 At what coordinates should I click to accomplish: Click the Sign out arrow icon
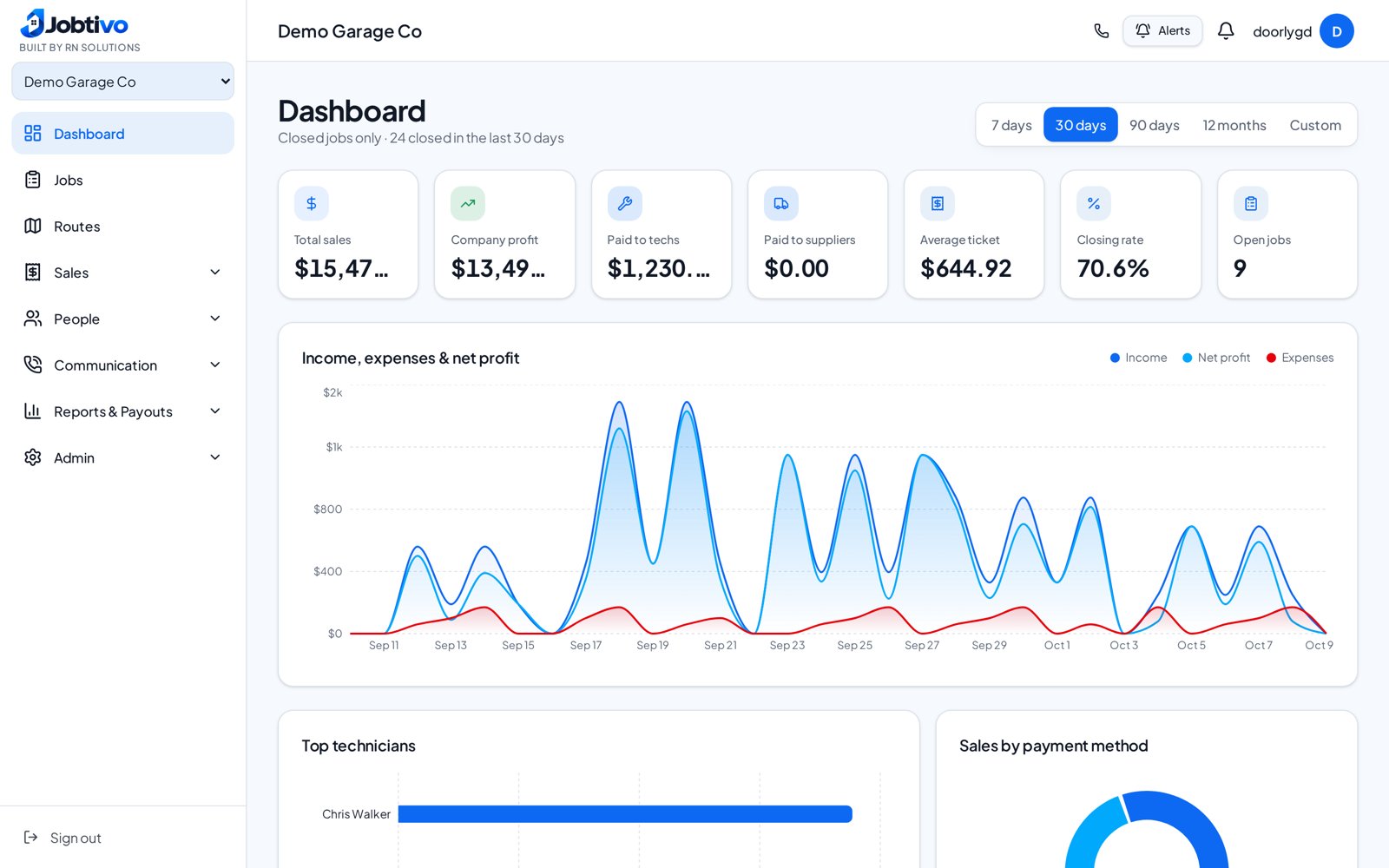point(31,838)
